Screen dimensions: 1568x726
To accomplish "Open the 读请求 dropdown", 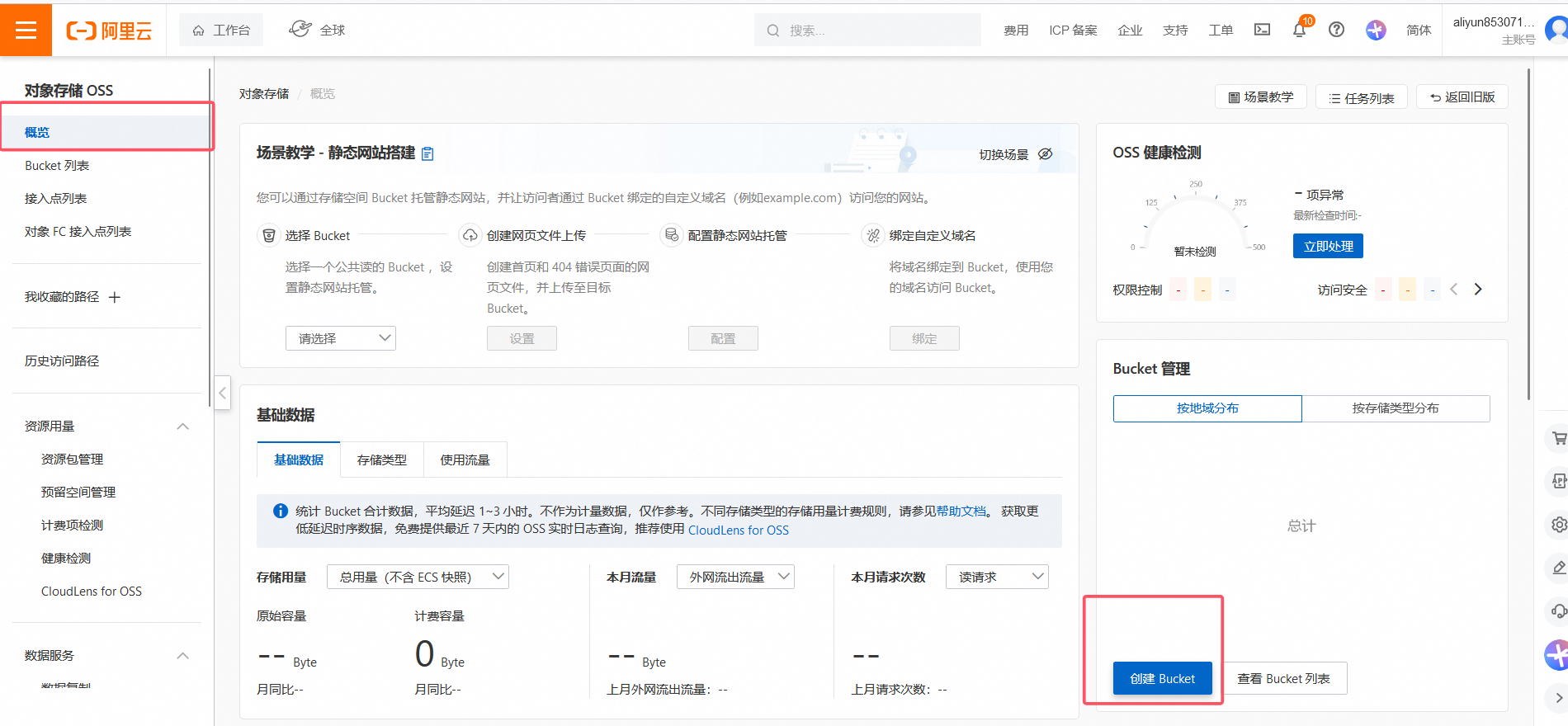I will 997,577.
